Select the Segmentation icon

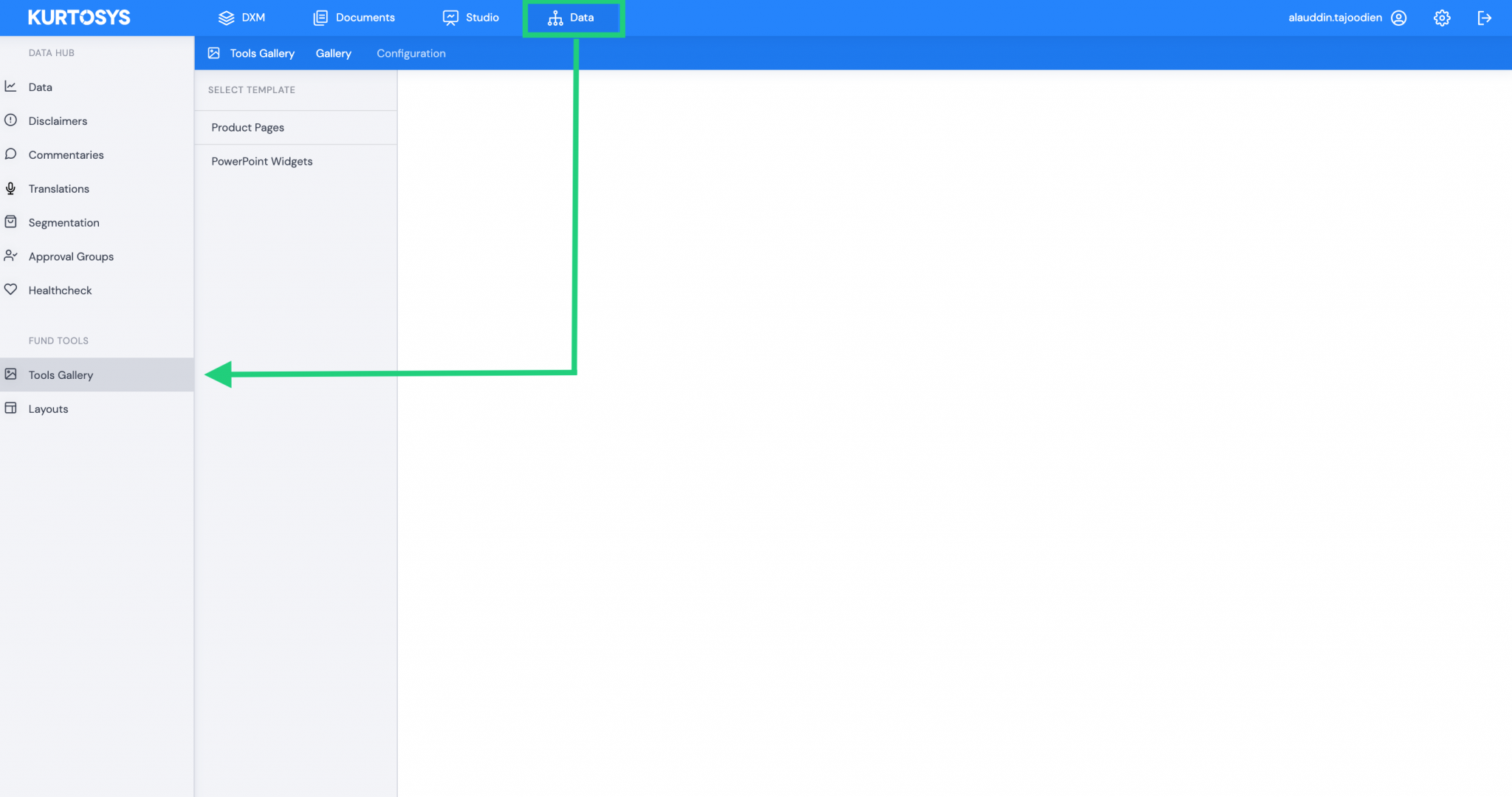point(11,222)
